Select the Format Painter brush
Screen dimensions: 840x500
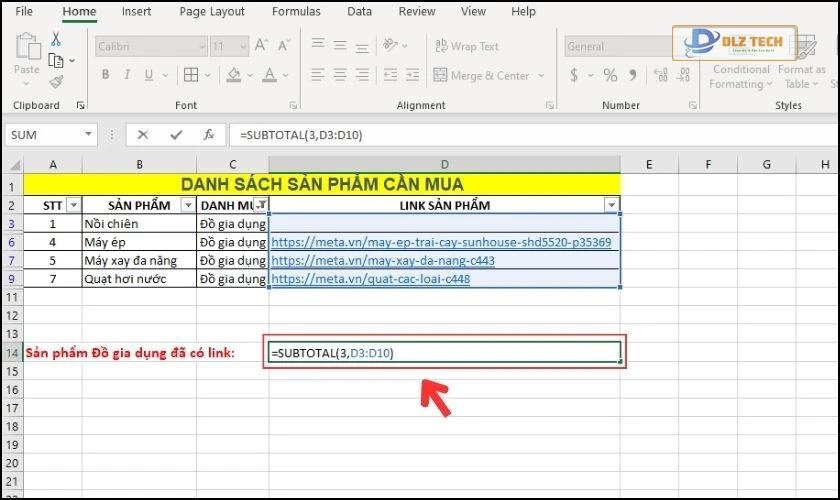(x=56, y=82)
